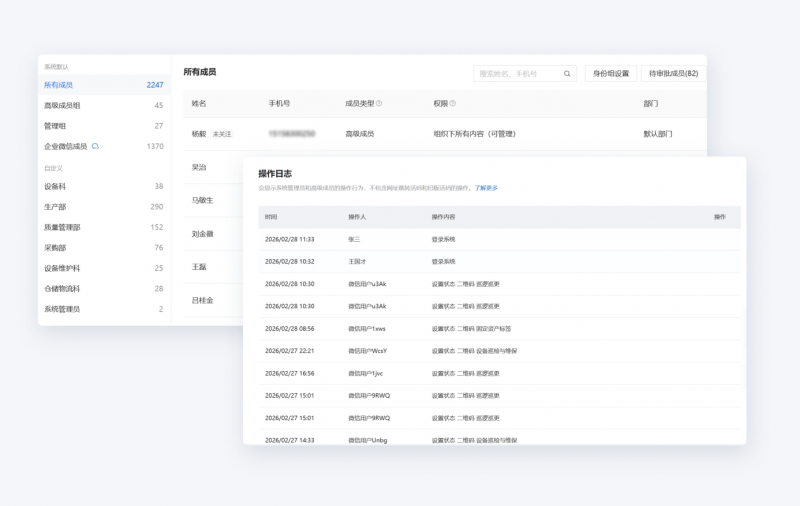Click help icon beside 成员类型 column
The image size is (800, 506).
point(379,103)
